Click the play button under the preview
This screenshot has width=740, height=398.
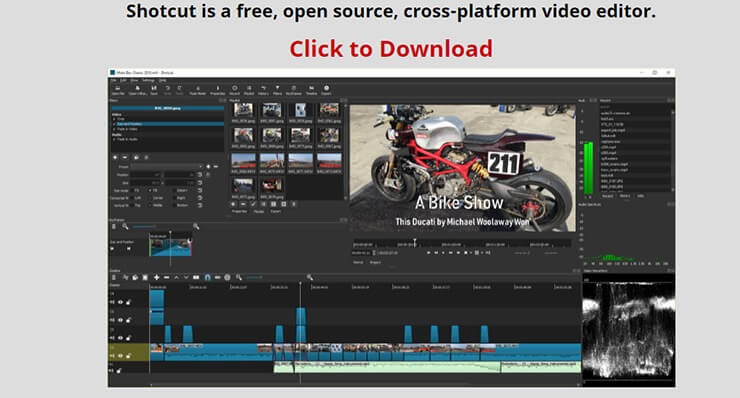click(x=443, y=253)
